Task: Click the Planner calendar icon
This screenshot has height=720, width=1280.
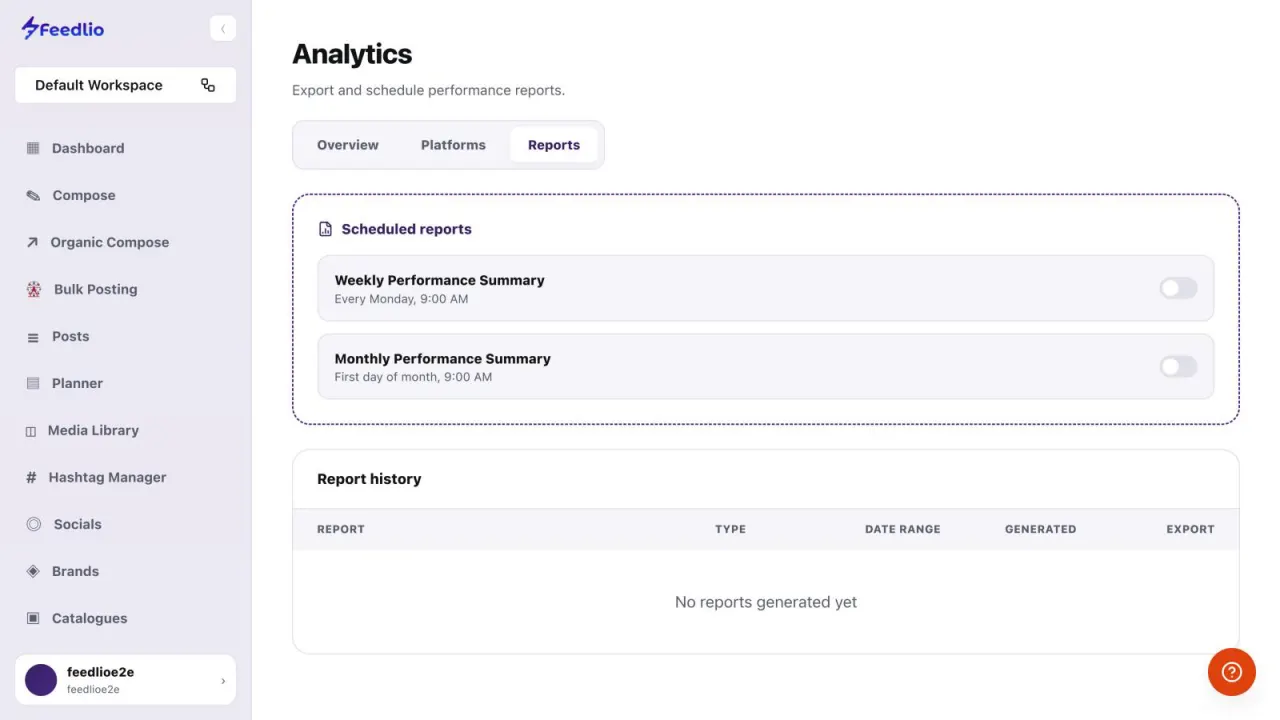Action: point(33,383)
